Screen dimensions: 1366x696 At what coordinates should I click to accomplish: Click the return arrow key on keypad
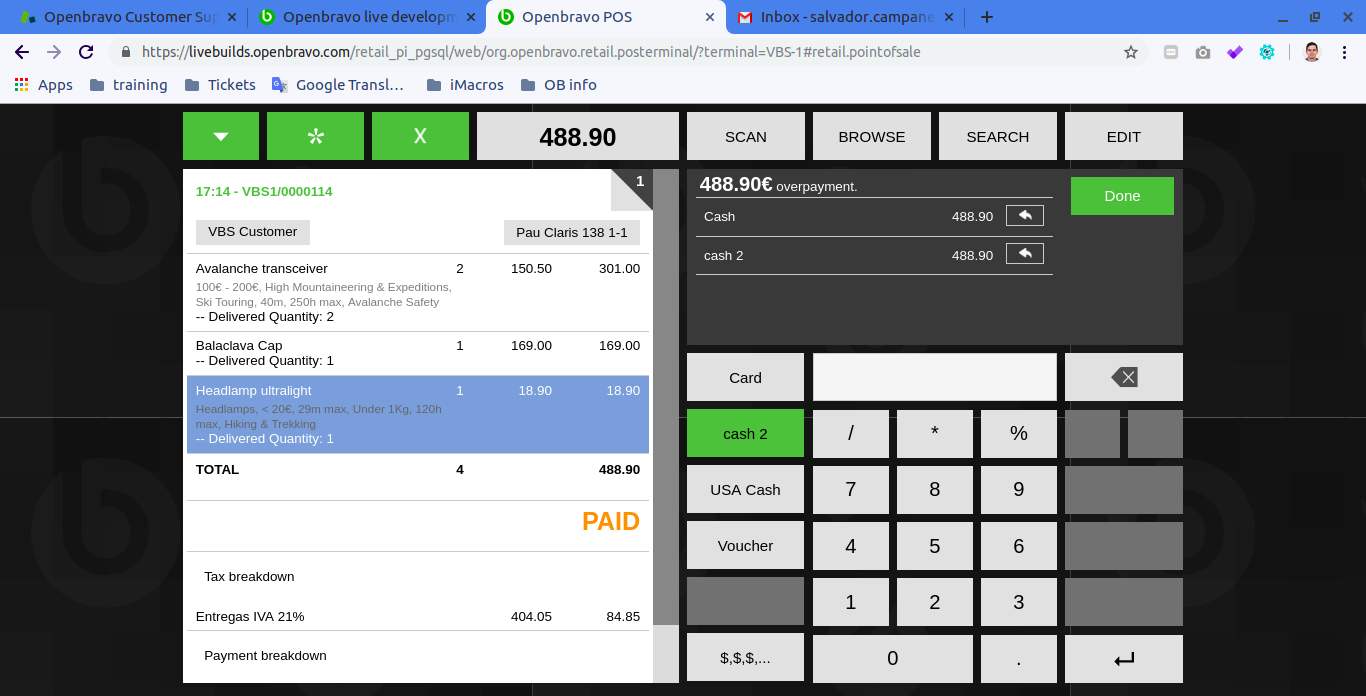click(1124, 658)
